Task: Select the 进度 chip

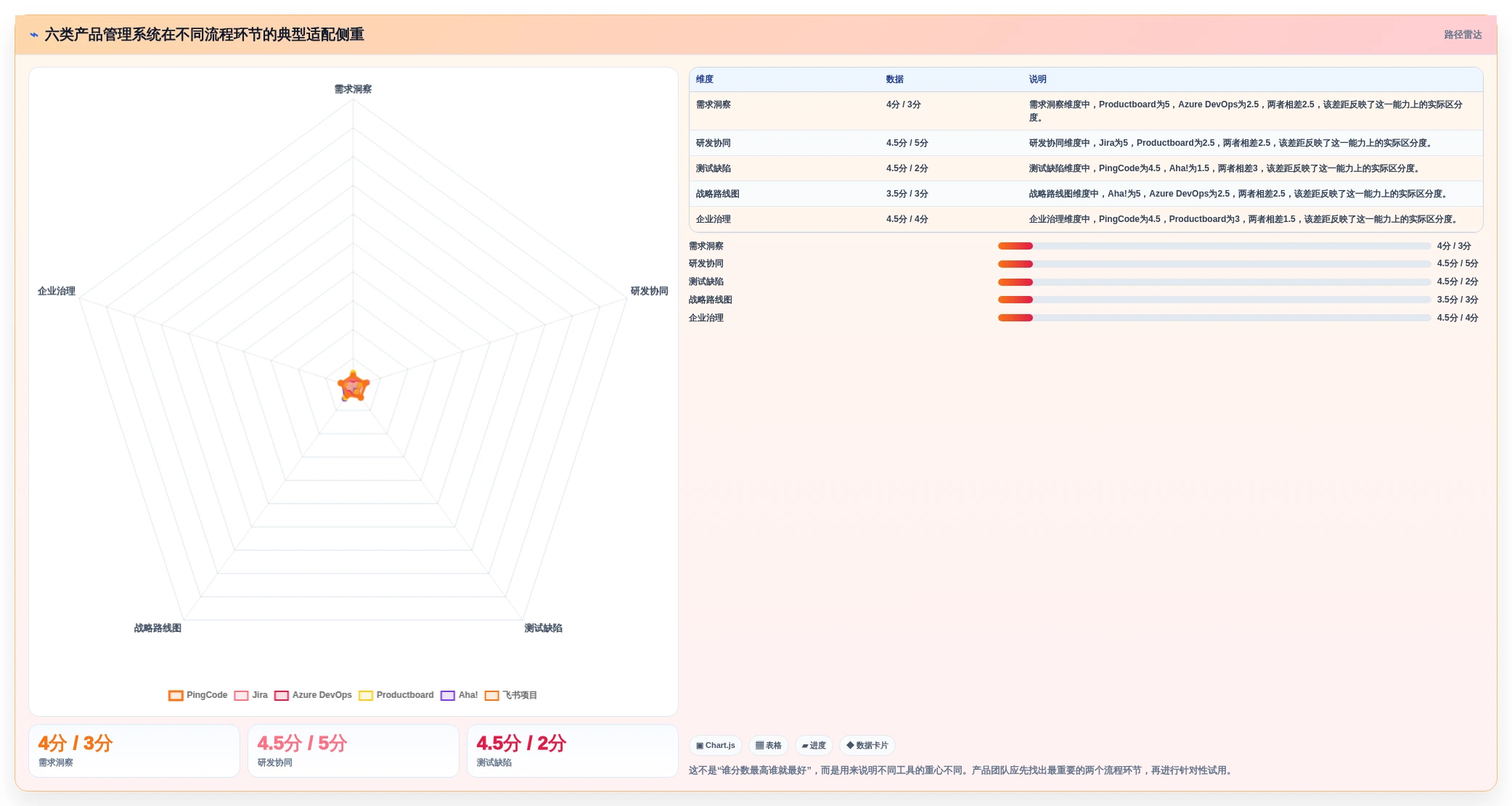Action: tap(814, 745)
